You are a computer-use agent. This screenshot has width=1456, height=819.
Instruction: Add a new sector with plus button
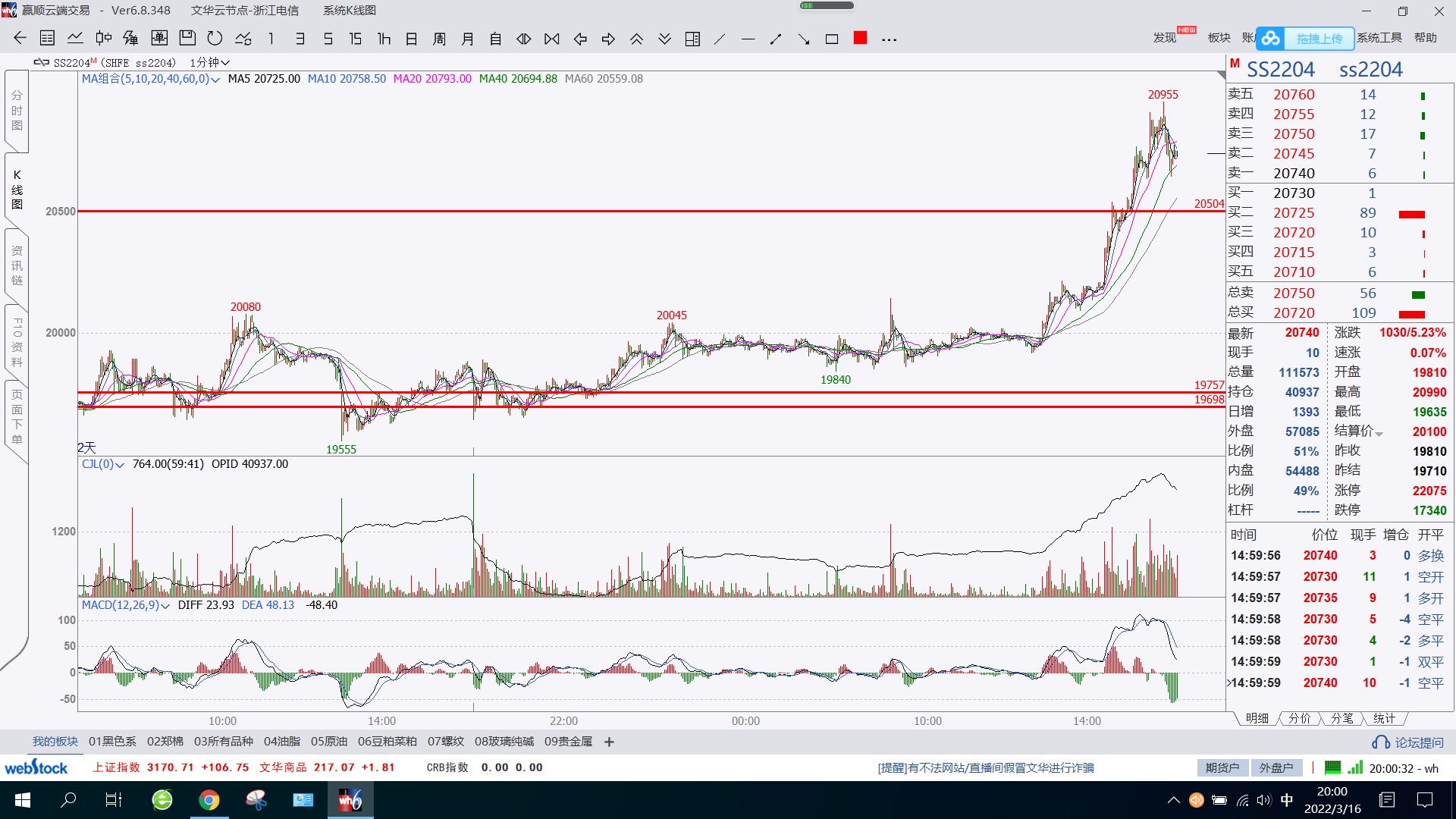point(609,742)
